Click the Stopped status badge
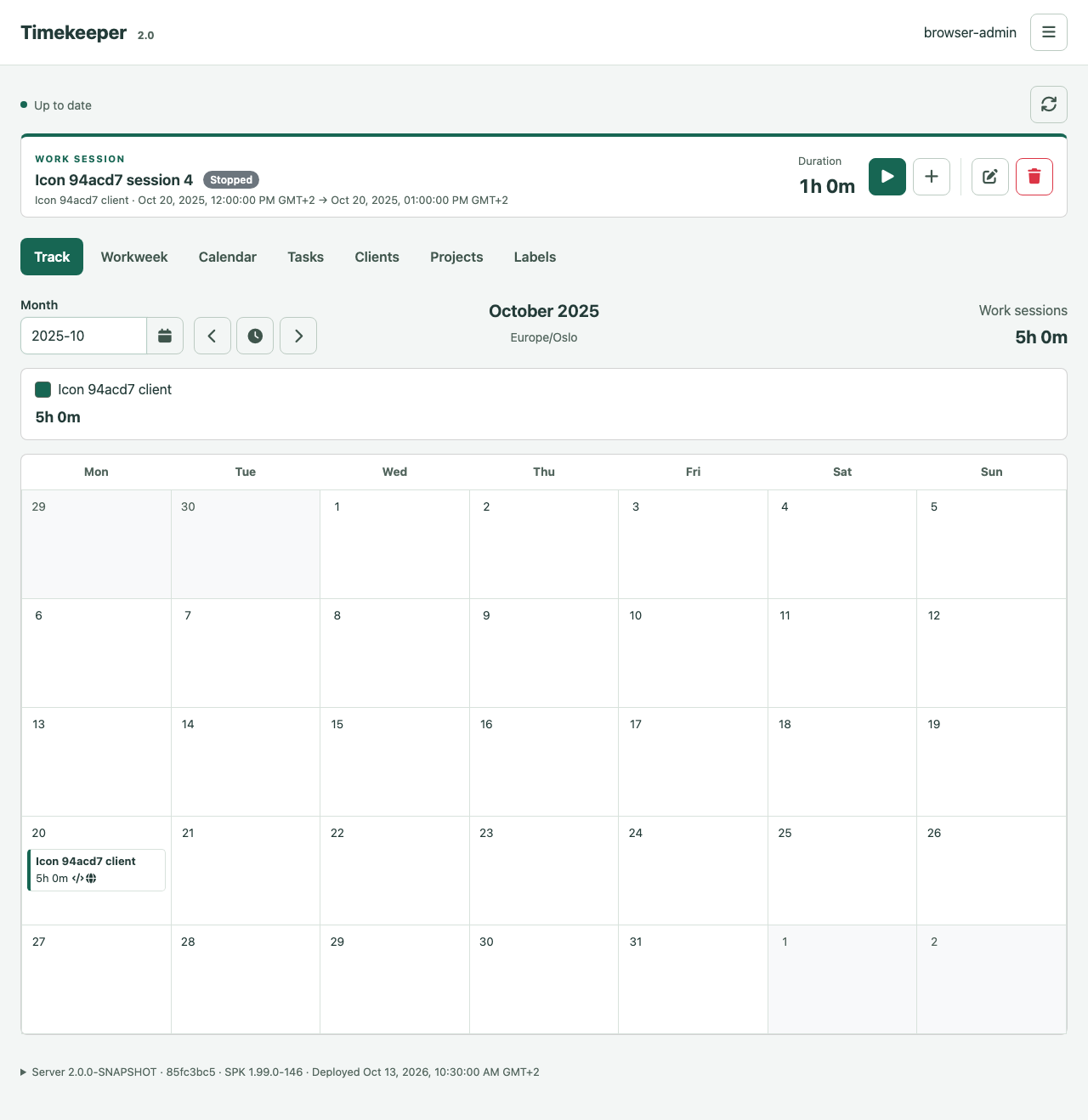The height and width of the screenshot is (1120, 1088). [231, 180]
